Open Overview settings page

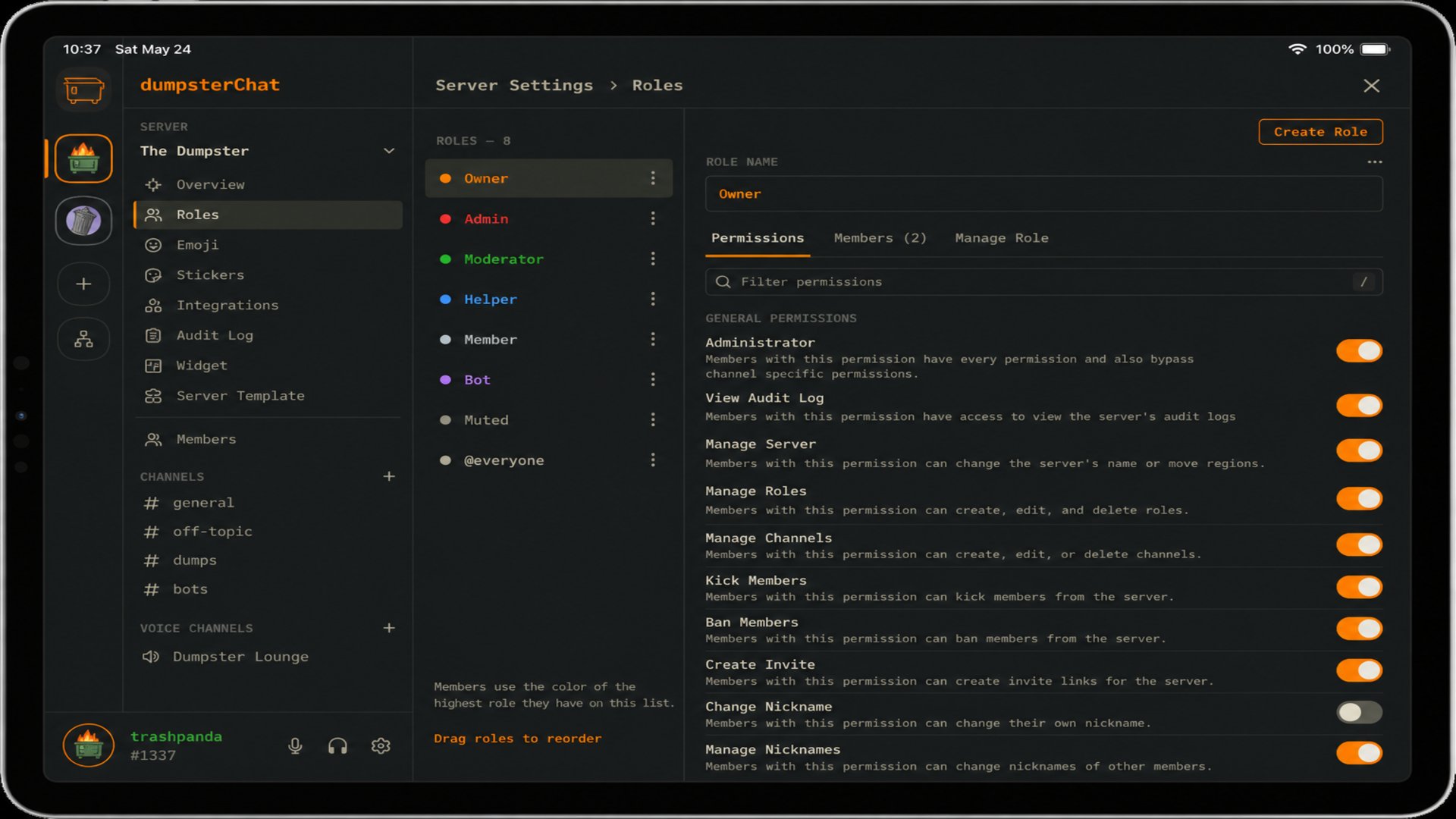point(268,184)
